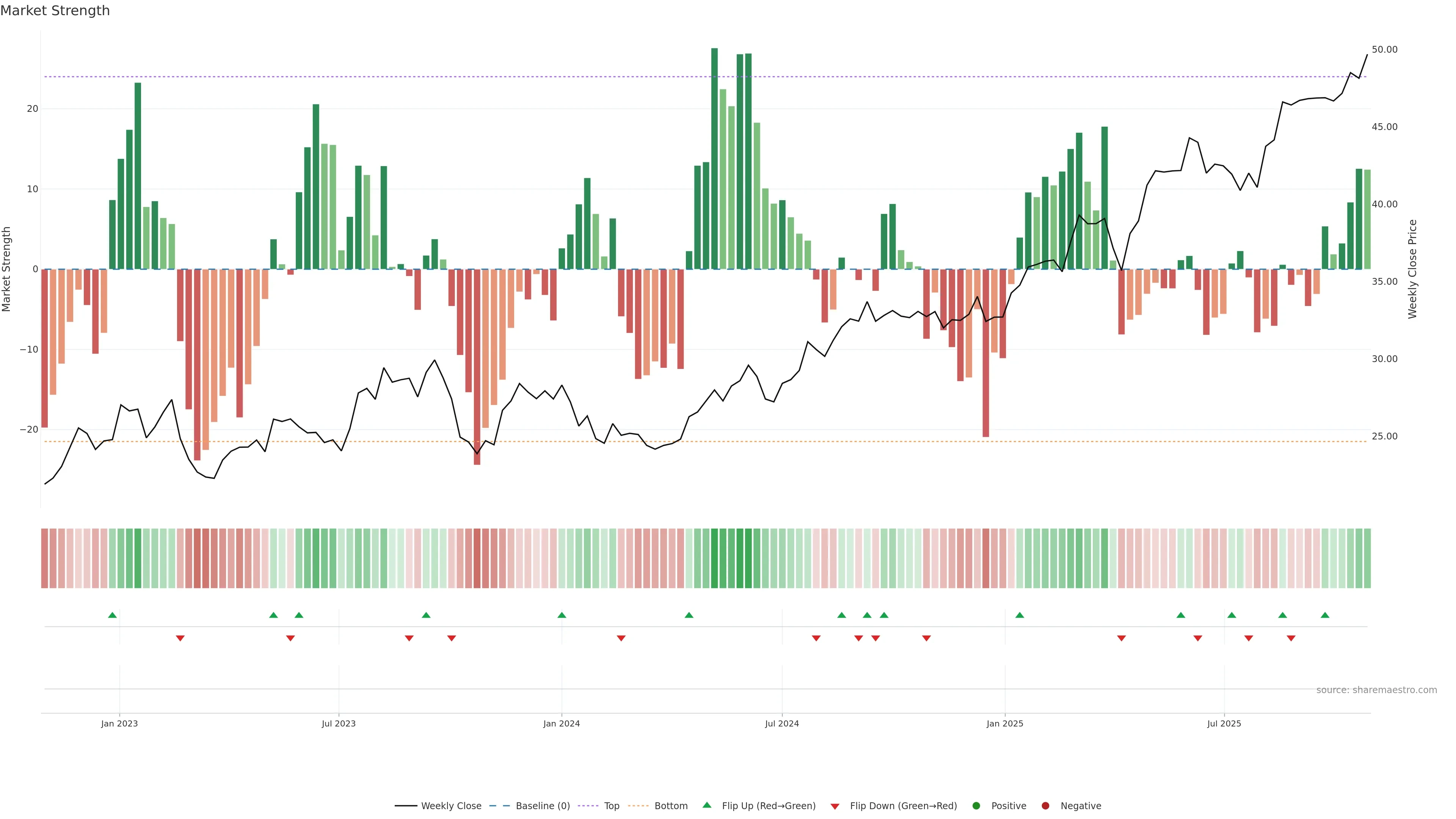Click the 50.00 price axis tick label
This screenshot has width=1456, height=819.
click(x=1384, y=50)
